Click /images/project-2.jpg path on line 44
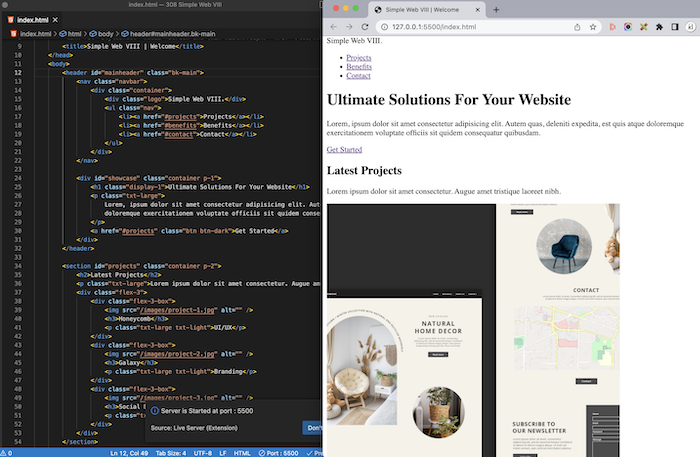700x457 pixels. (x=178, y=354)
